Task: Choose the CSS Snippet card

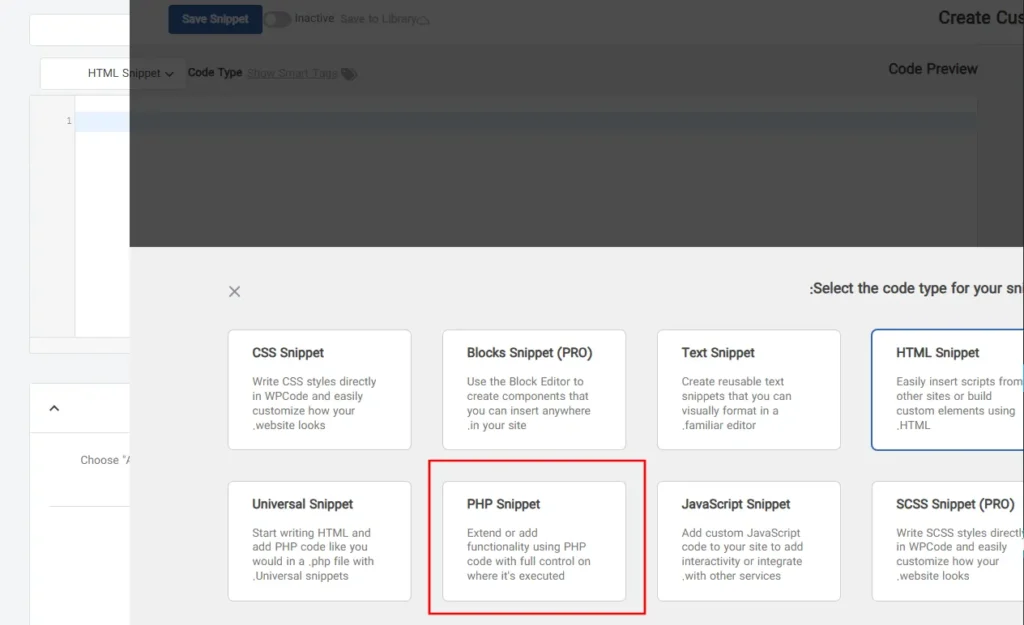Action: pyautogui.click(x=319, y=389)
